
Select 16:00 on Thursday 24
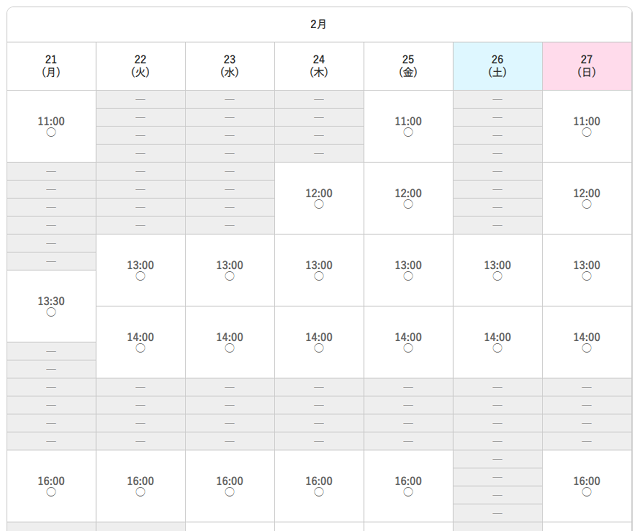click(x=319, y=486)
